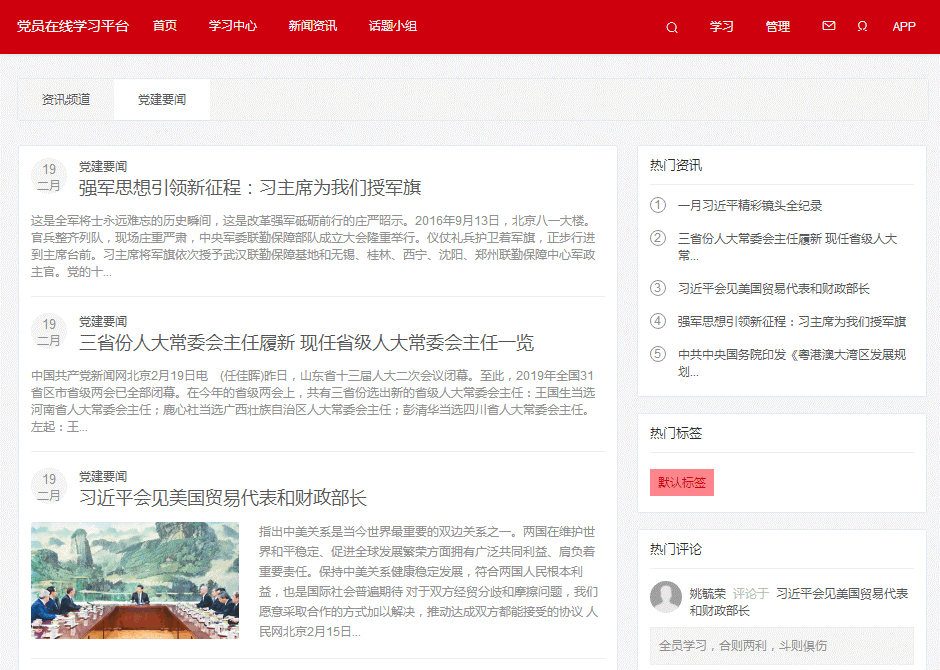Switch to the 资讯频道 tab
The image size is (940, 670).
pos(66,100)
